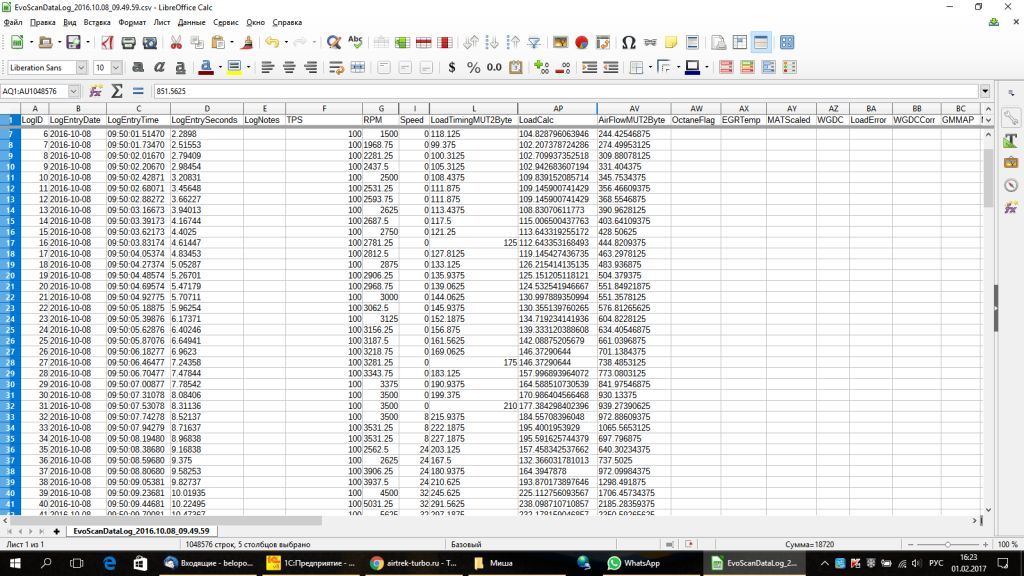Screen dimensions: 1024x576
Task: Format as currency with dollar icon
Action: [452, 67]
